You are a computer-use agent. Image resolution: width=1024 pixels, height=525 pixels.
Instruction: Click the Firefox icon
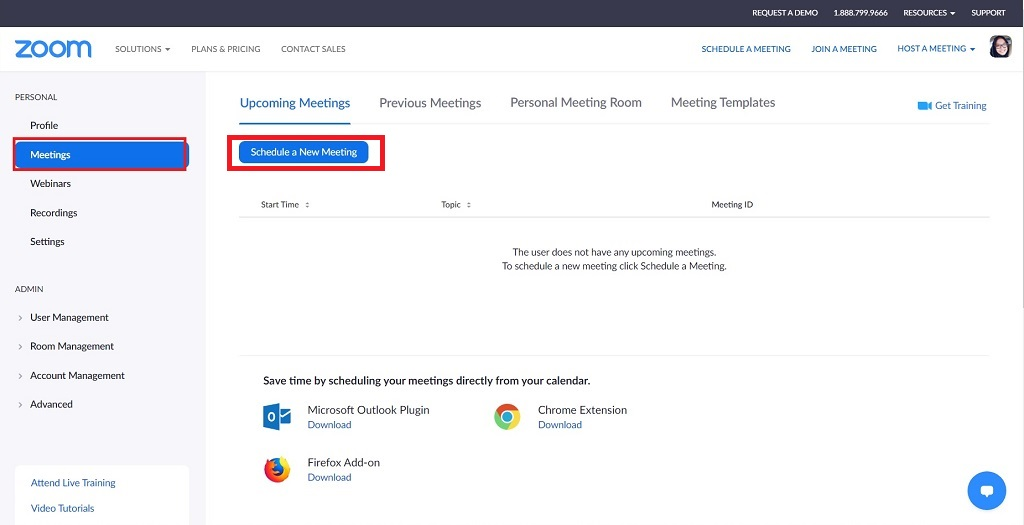(x=277, y=470)
